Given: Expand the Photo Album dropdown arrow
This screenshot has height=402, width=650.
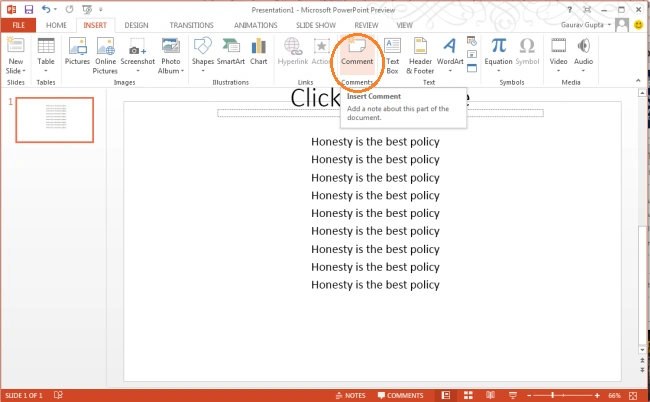Looking at the screenshot, I should (x=182, y=71).
